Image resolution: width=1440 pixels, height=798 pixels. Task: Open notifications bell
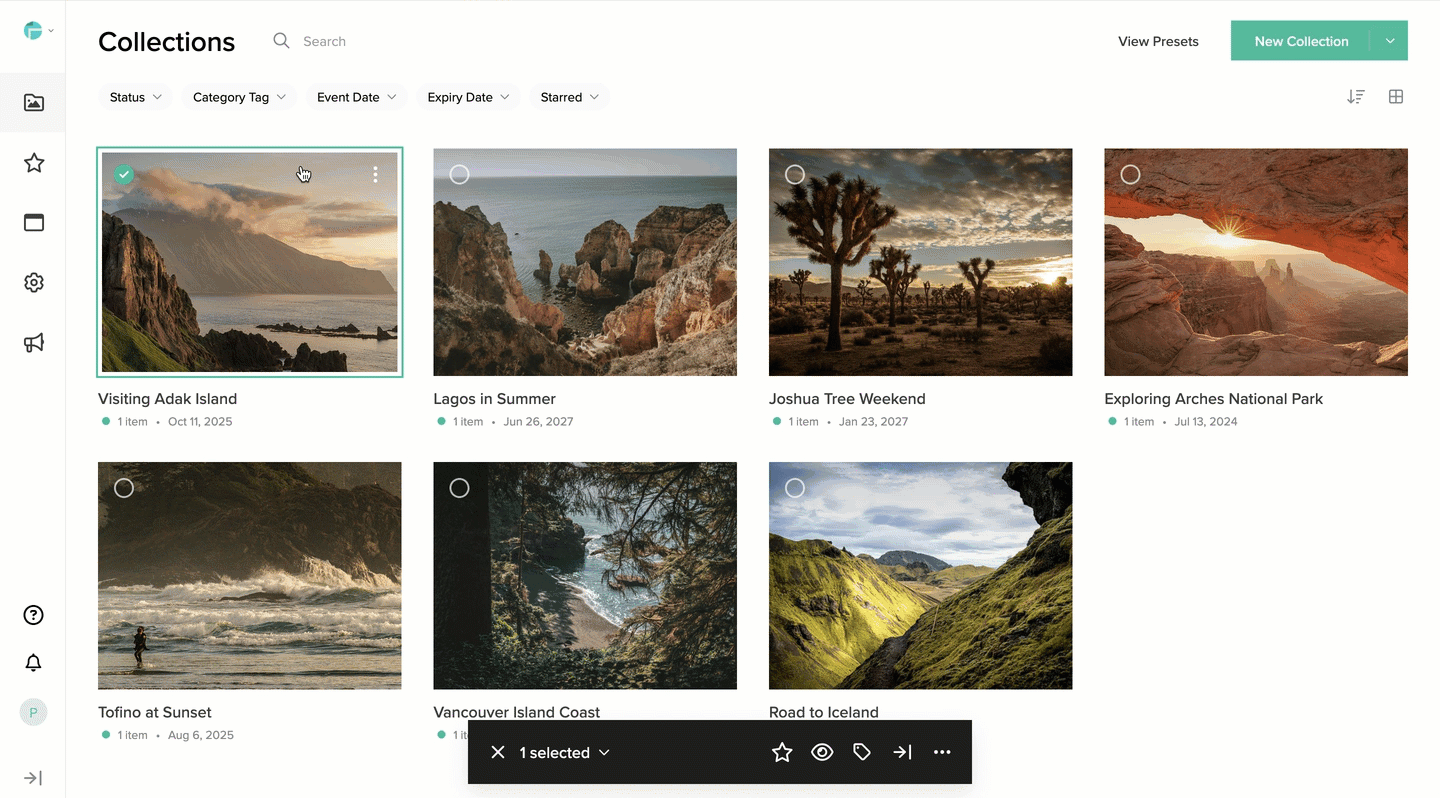pos(34,663)
